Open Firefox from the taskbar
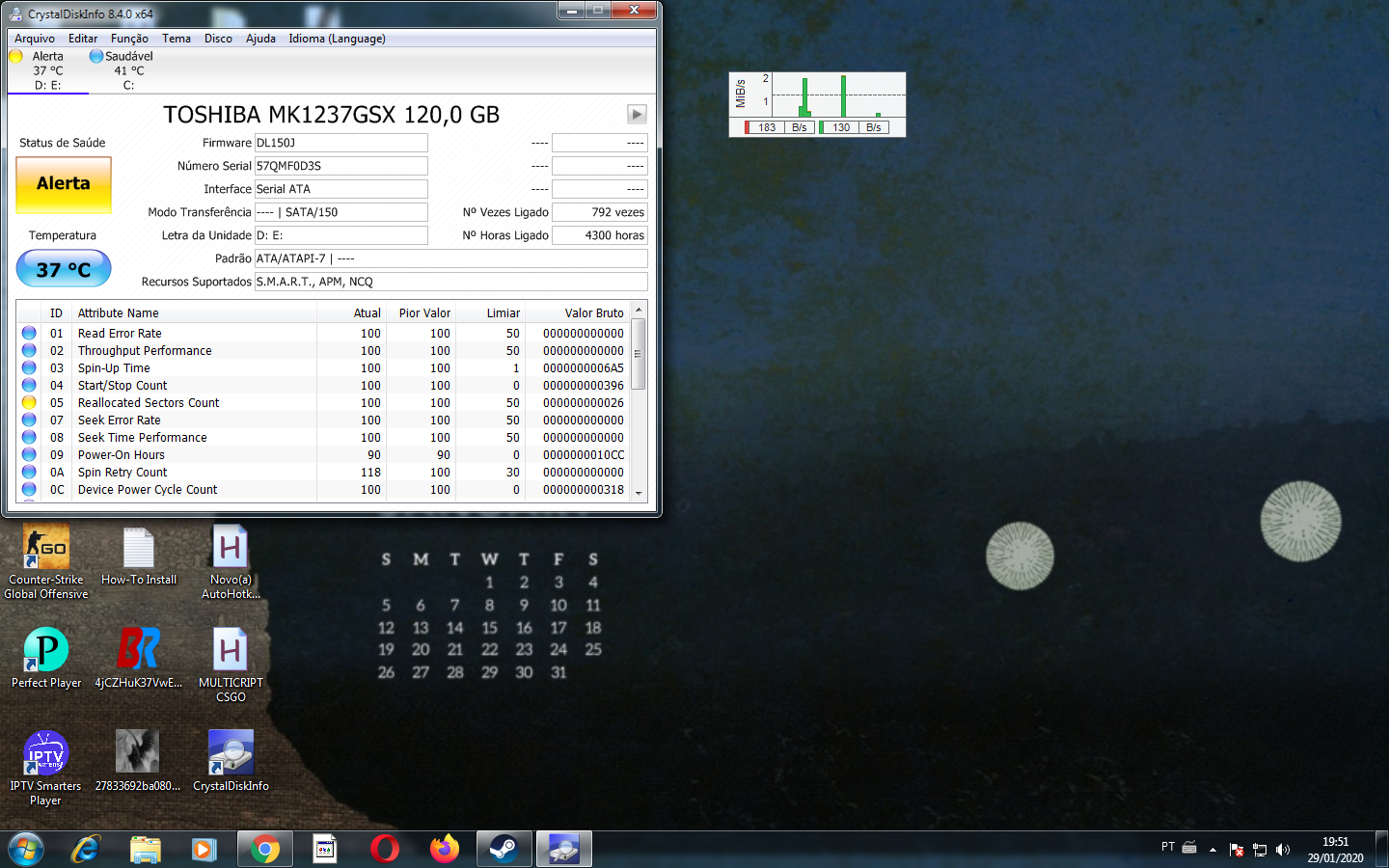Viewport: 1389px width, 868px height. pyautogui.click(x=445, y=850)
